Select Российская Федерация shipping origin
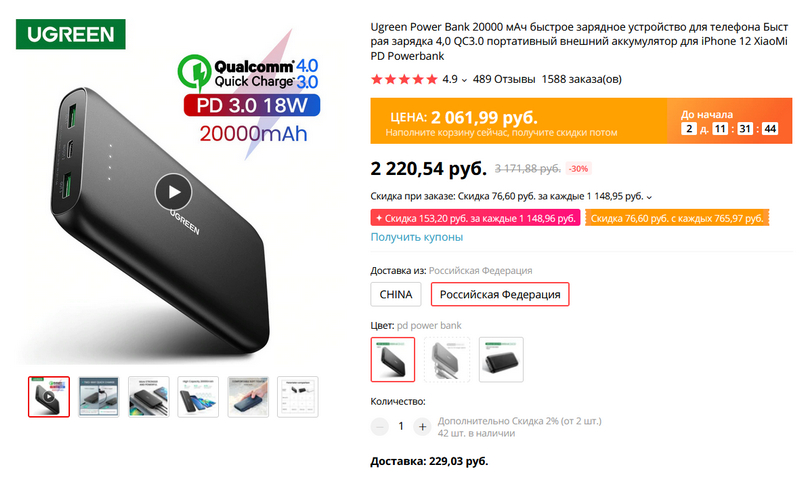The image size is (800, 478). coord(500,294)
